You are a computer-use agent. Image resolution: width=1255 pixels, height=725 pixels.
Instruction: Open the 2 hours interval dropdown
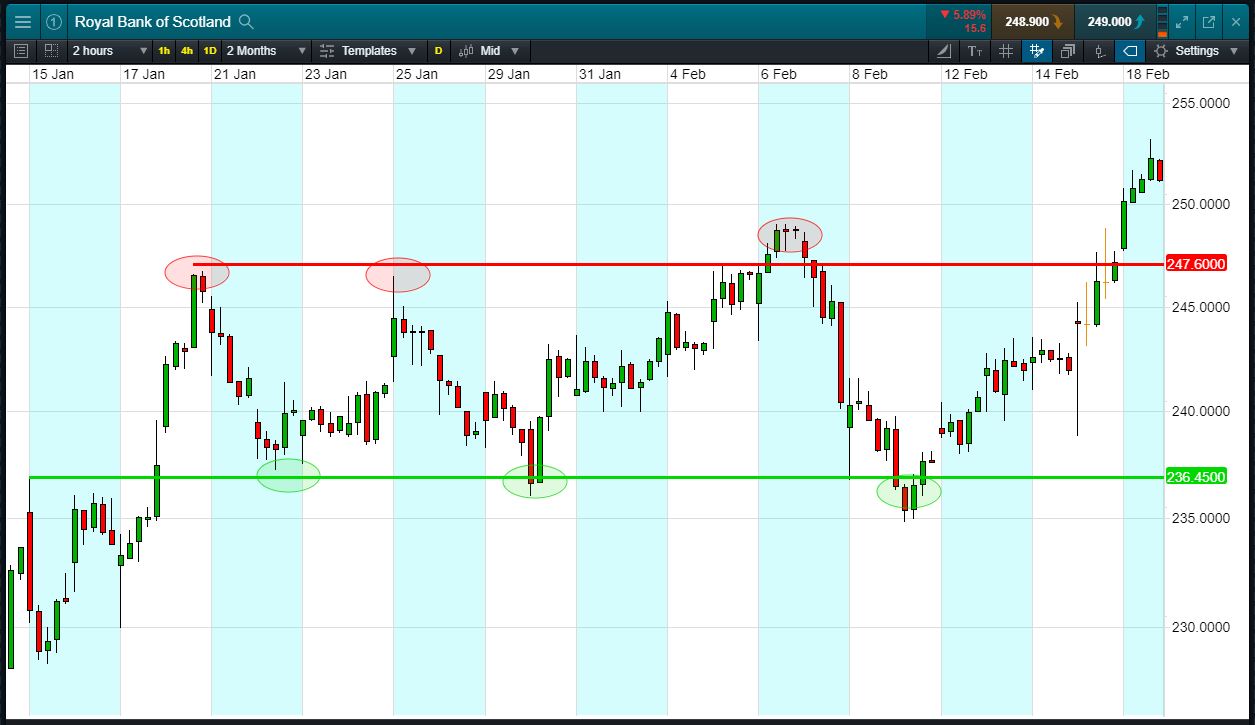click(x=110, y=51)
